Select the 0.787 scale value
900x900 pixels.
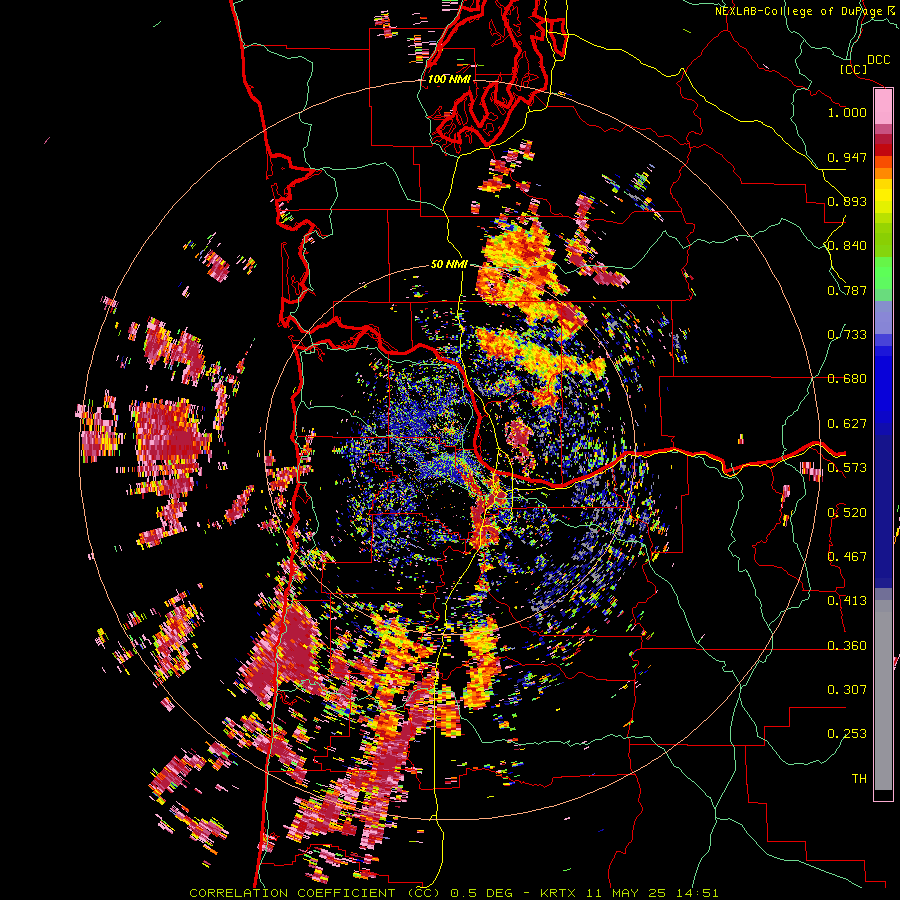point(847,290)
